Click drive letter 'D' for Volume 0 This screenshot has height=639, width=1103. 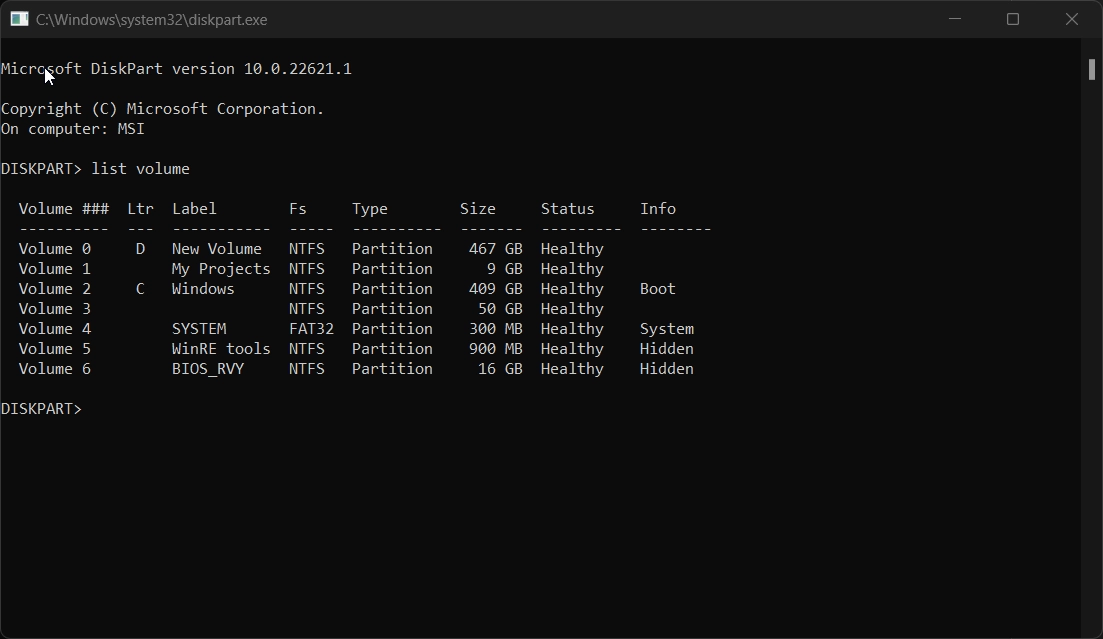140,249
